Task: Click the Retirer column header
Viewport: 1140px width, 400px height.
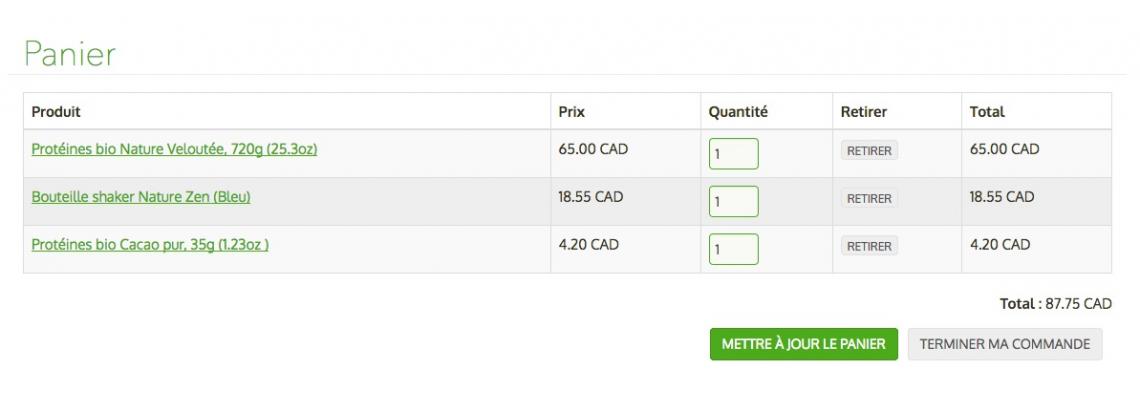Action: 863,112
